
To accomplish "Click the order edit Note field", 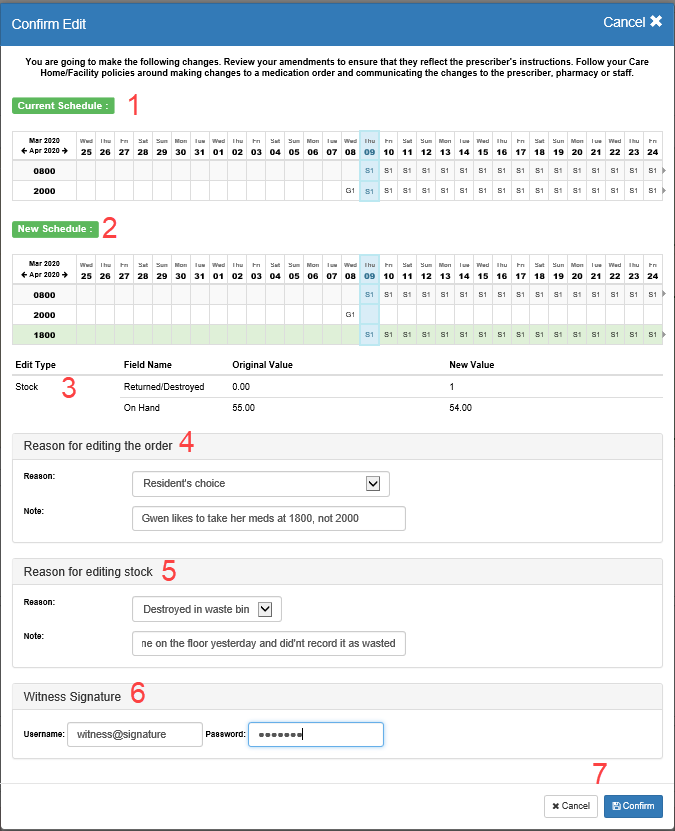I will tap(268, 518).
